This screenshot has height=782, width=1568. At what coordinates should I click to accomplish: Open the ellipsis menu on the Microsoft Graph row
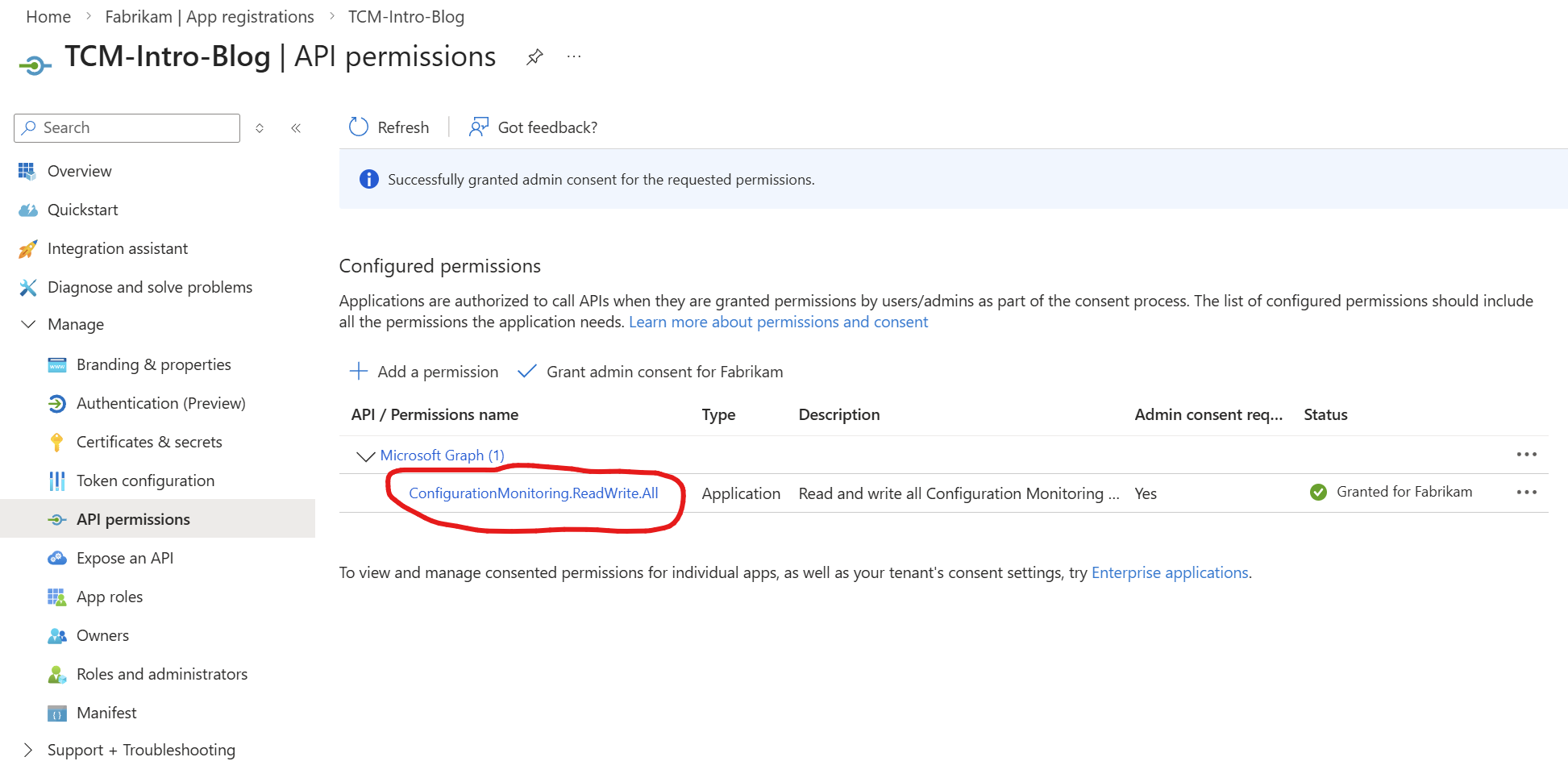(x=1527, y=454)
